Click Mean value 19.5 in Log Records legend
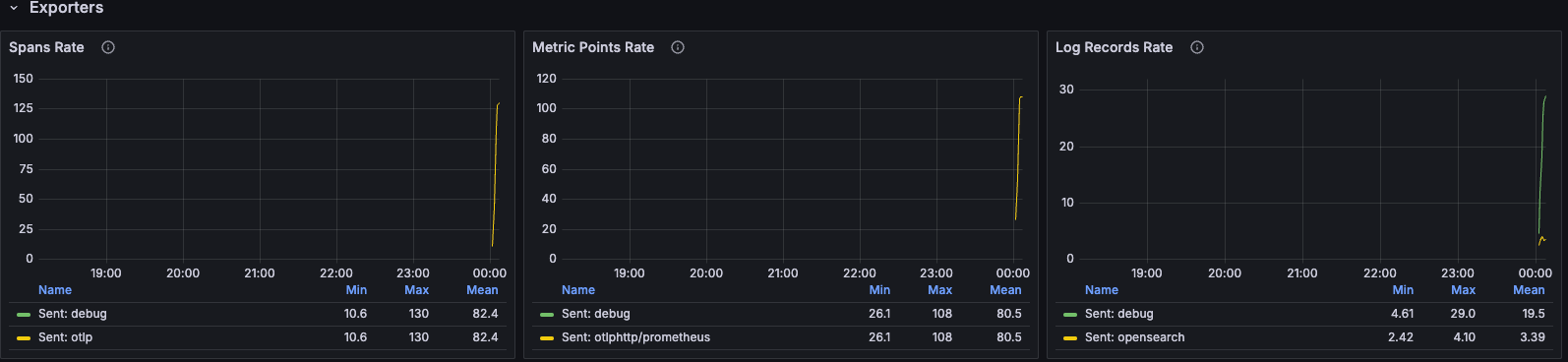 click(x=1534, y=314)
